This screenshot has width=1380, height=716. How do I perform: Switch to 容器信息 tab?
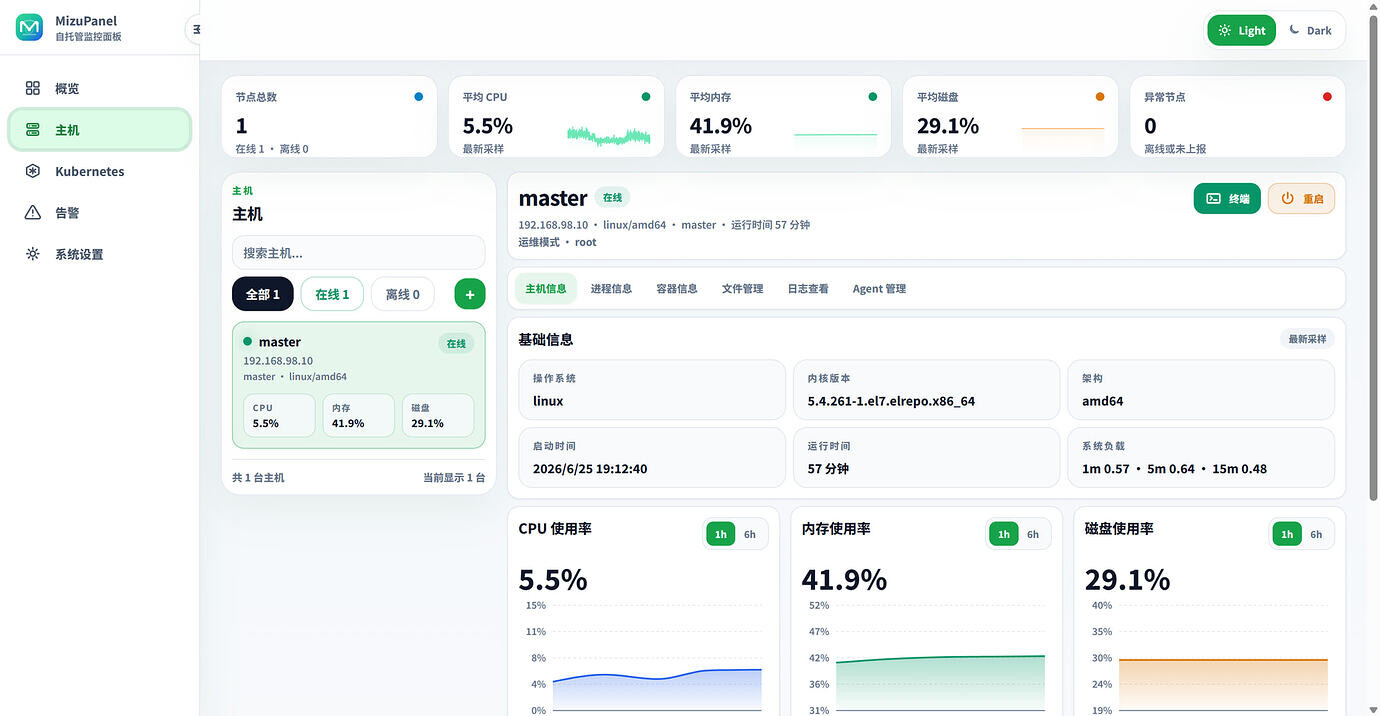(x=677, y=288)
